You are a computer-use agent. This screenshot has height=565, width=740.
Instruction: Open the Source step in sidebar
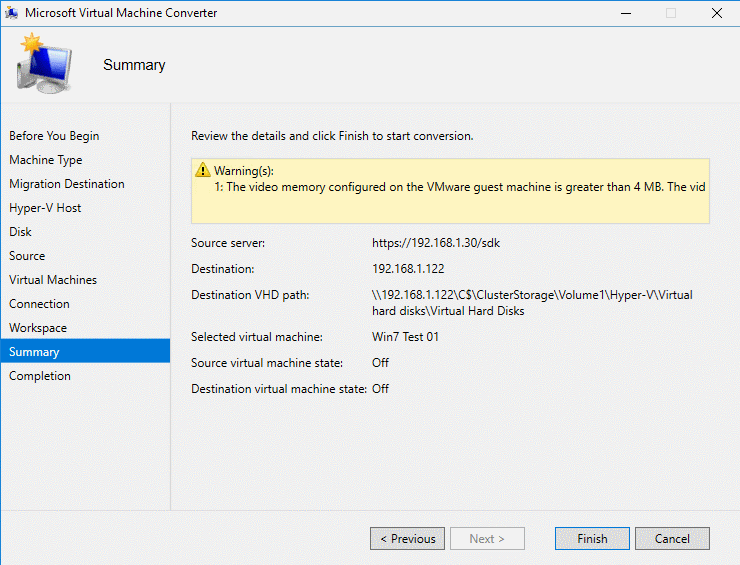point(27,256)
